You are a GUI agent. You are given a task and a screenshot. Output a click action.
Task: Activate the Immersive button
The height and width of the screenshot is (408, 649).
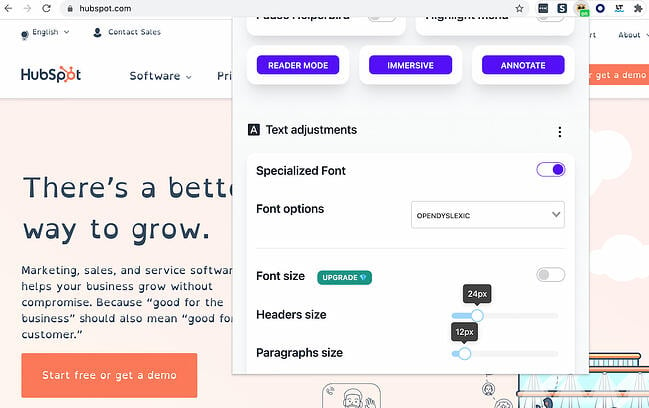[410, 65]
